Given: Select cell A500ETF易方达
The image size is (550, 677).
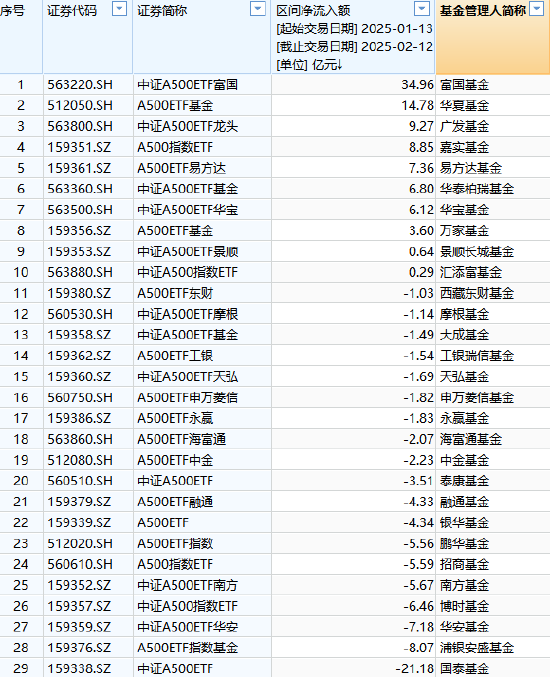Looking at the screenshot, I should pyautogui.click(x=202, y=168).
